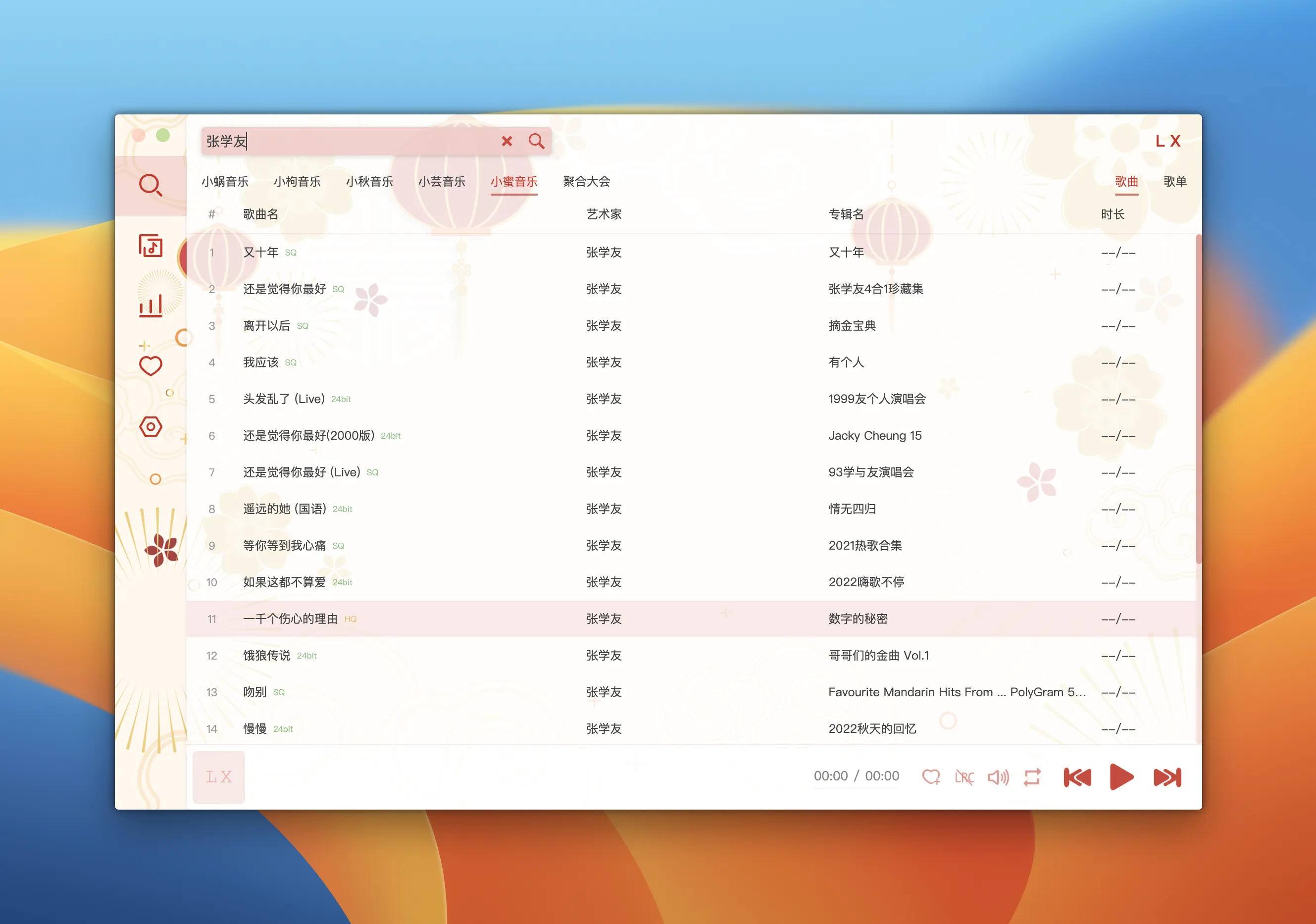Screen dimensions: 1316x924
Task: Switch to the 歌单 results tab
Action: click(x=1175, y=182)
